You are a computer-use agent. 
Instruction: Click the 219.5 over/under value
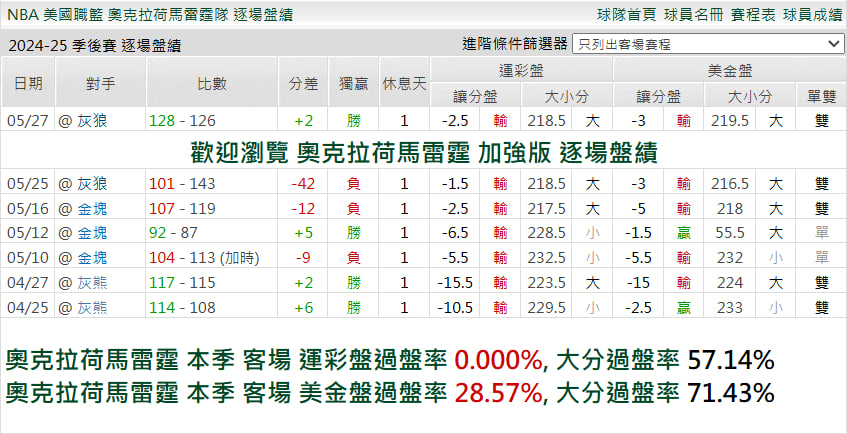point(730,121)
